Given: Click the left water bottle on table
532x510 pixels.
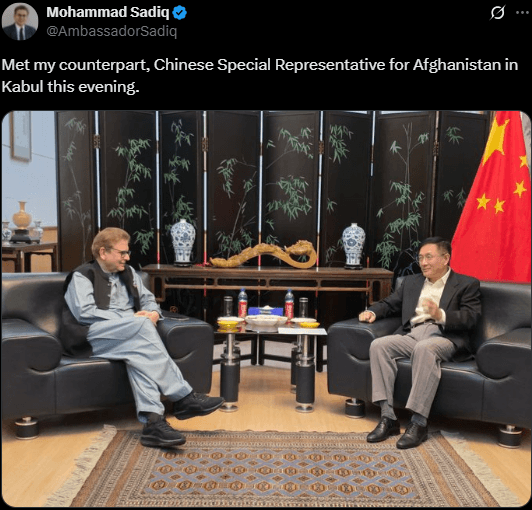Looking at the screenshot, I should (243, 303).
